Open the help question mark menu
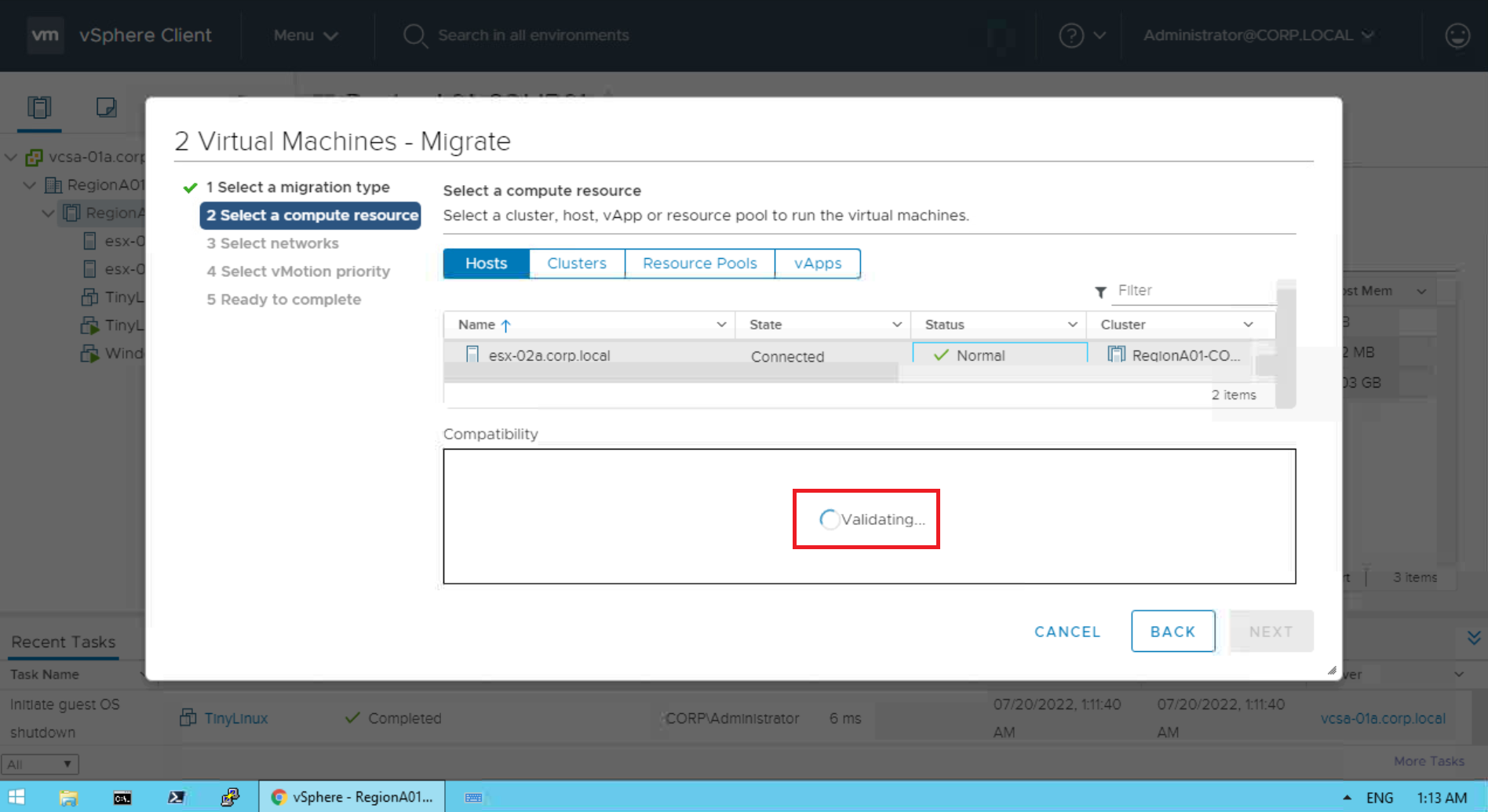The height and width of the screenshot is (812, 1488). pyautogui.click(x=1081, y=35)
